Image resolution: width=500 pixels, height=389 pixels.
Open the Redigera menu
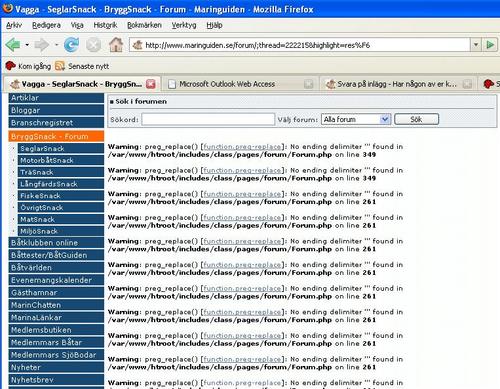point(46,25)
